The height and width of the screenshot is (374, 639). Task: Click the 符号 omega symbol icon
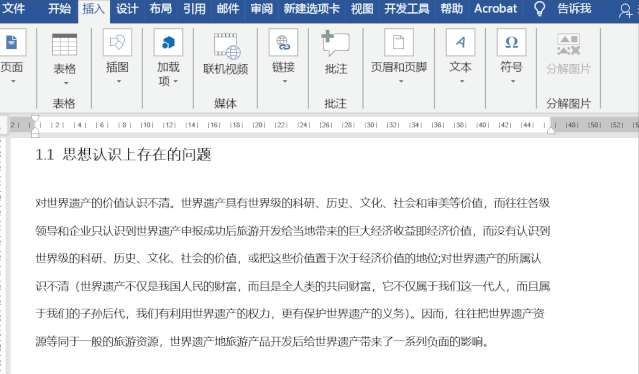[511, 42]
